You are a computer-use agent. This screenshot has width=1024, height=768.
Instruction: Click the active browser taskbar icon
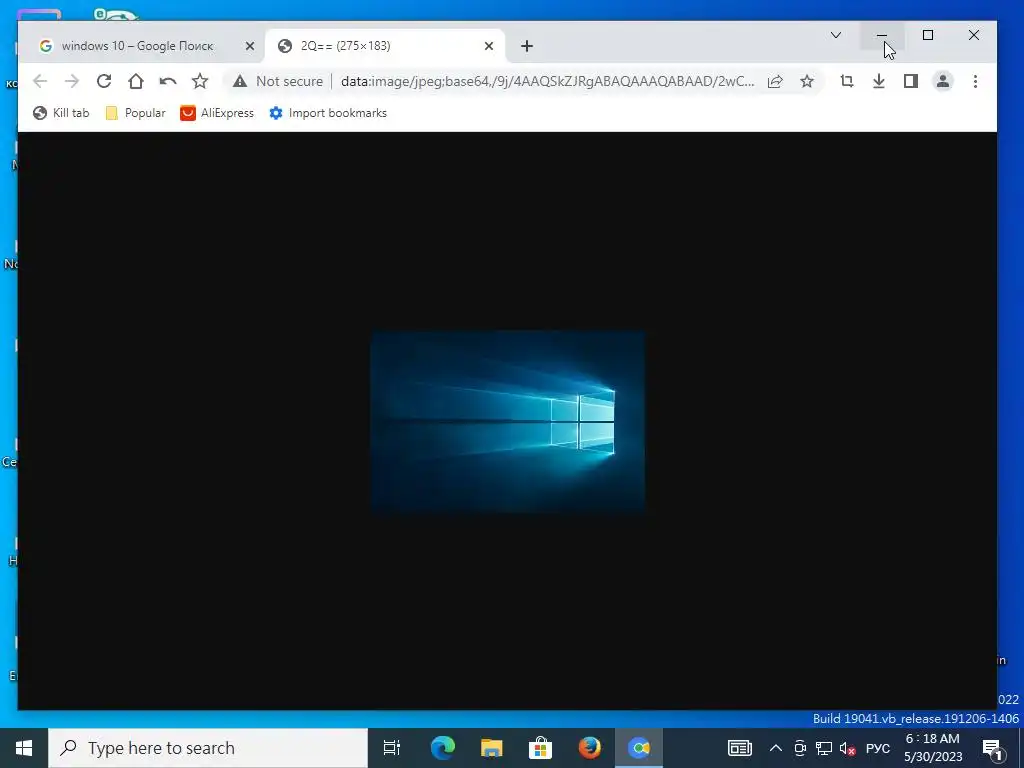pos(639,748)
